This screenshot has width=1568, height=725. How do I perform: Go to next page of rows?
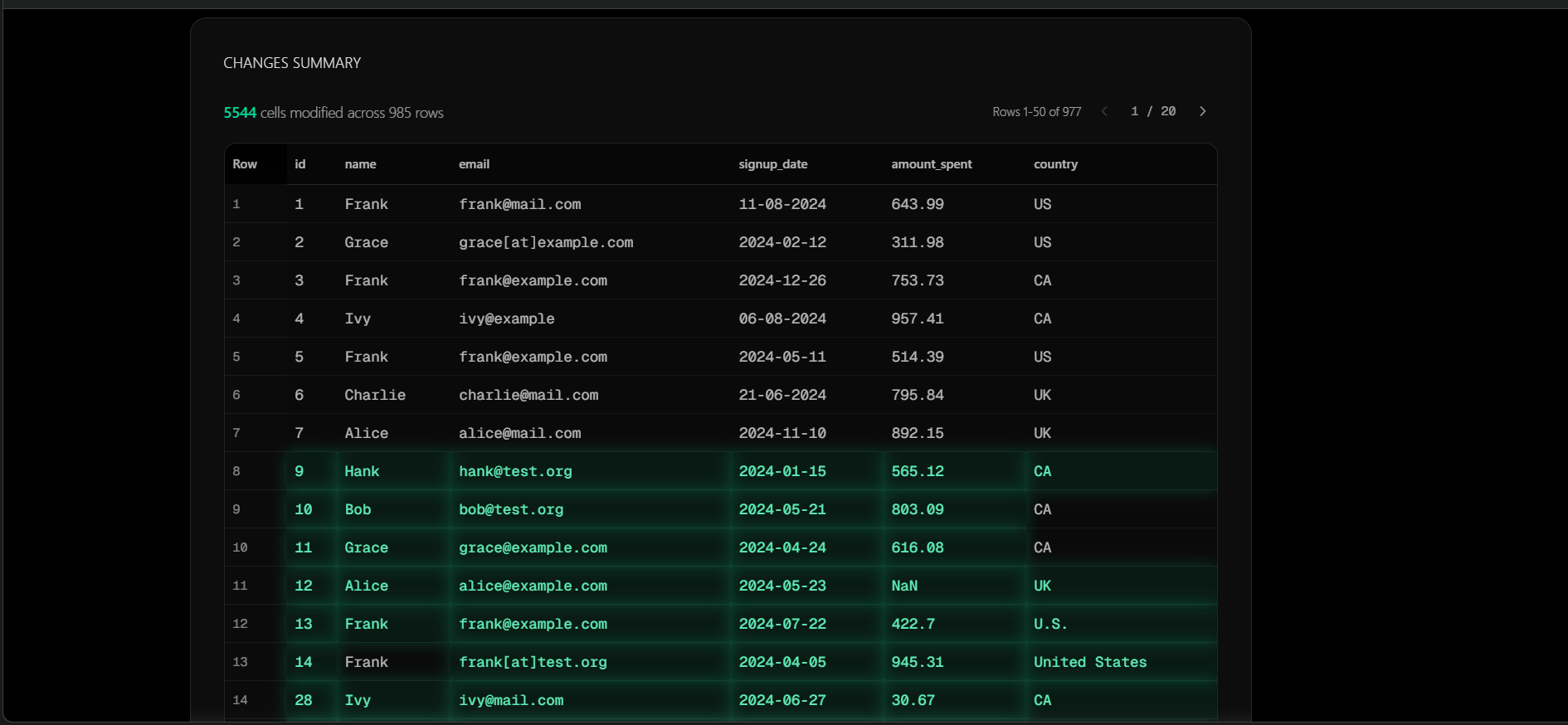[1202, 111]
